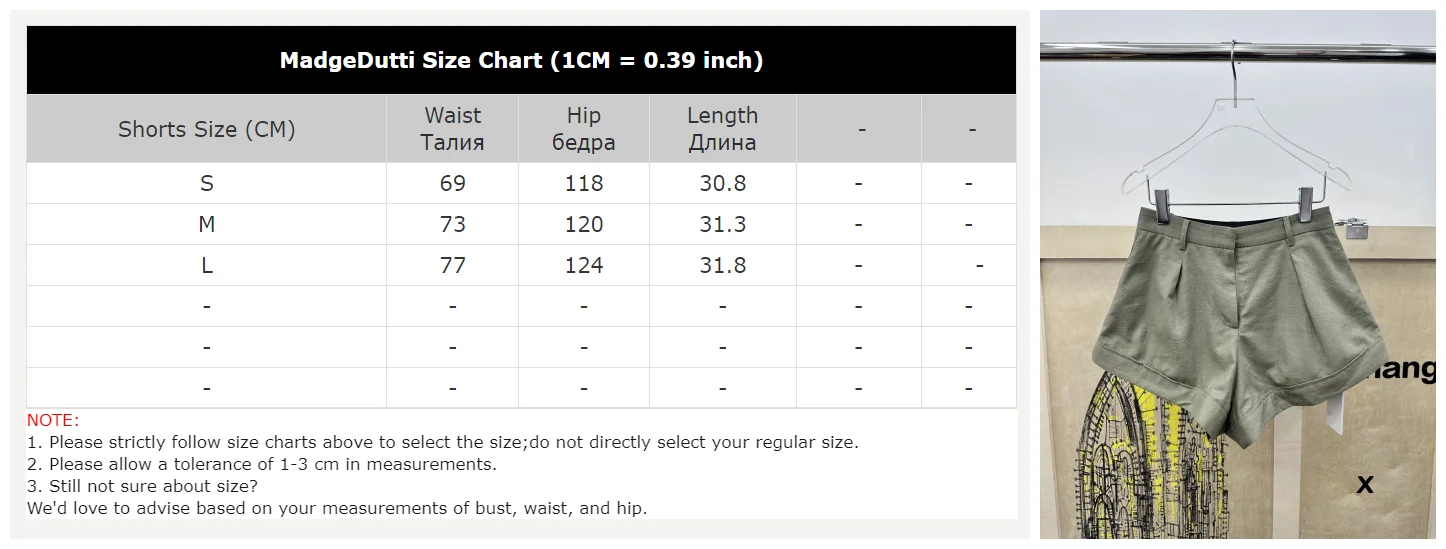This screenshot has height=549, width=1446.
Task: Click the Waist column header
Action: tap(452, 129)
